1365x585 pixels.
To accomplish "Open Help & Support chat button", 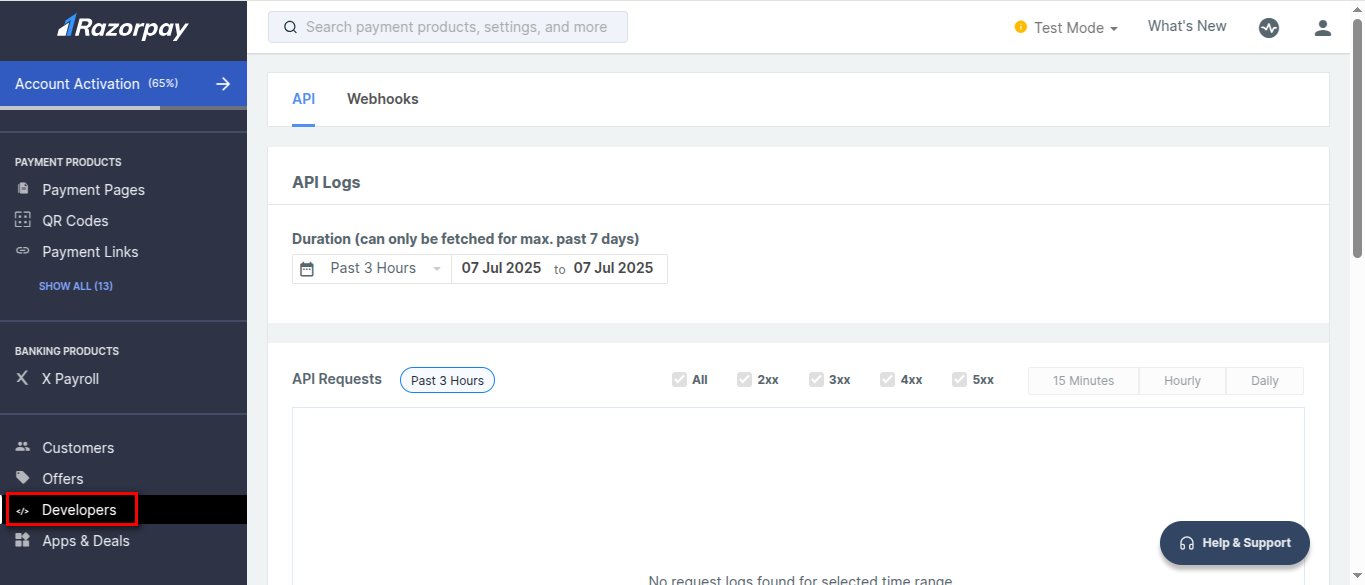I will (x=1235, y=543).
